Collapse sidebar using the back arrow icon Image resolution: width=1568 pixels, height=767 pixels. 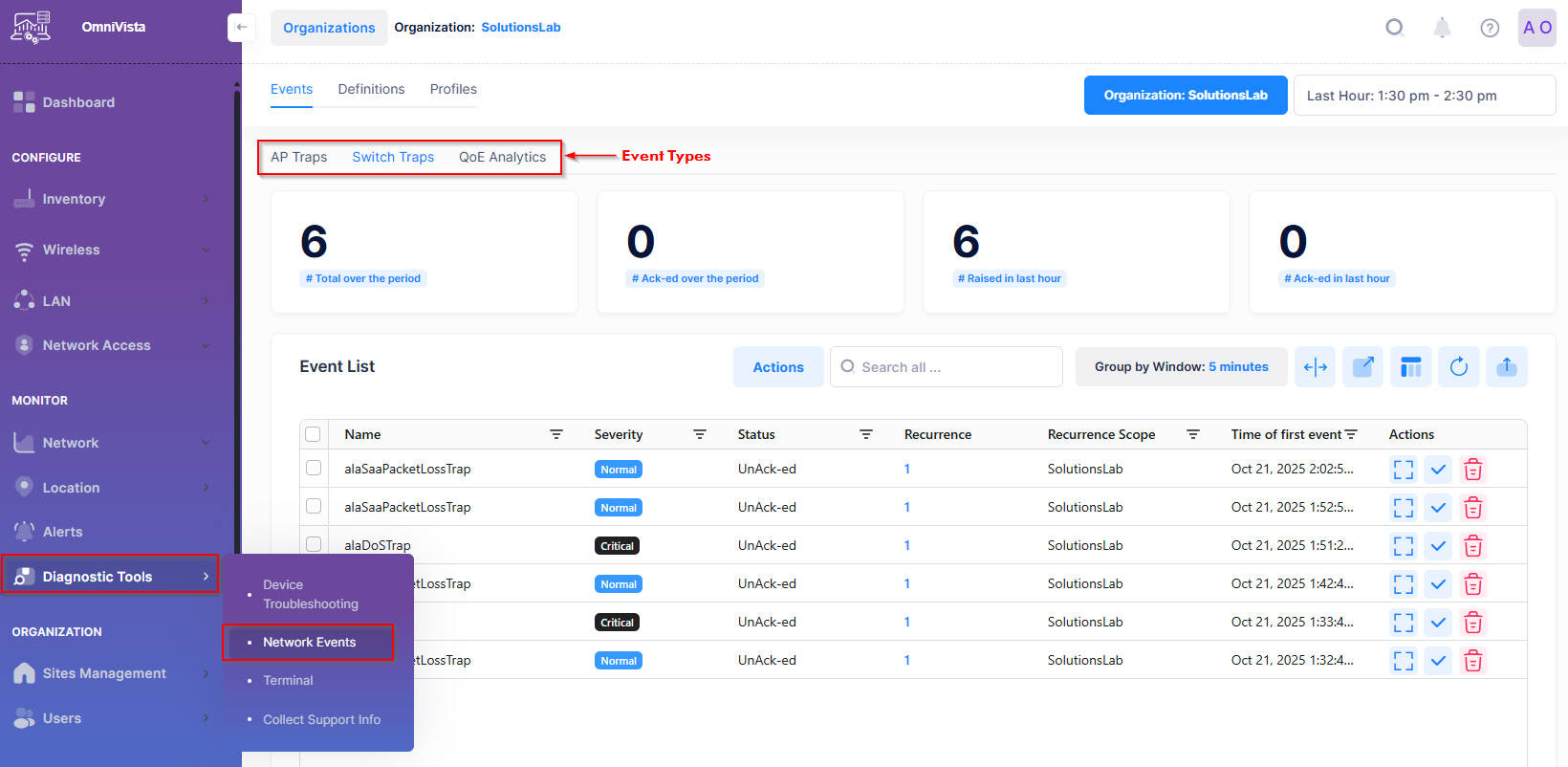pyautogui.click(x=241, y=28)
